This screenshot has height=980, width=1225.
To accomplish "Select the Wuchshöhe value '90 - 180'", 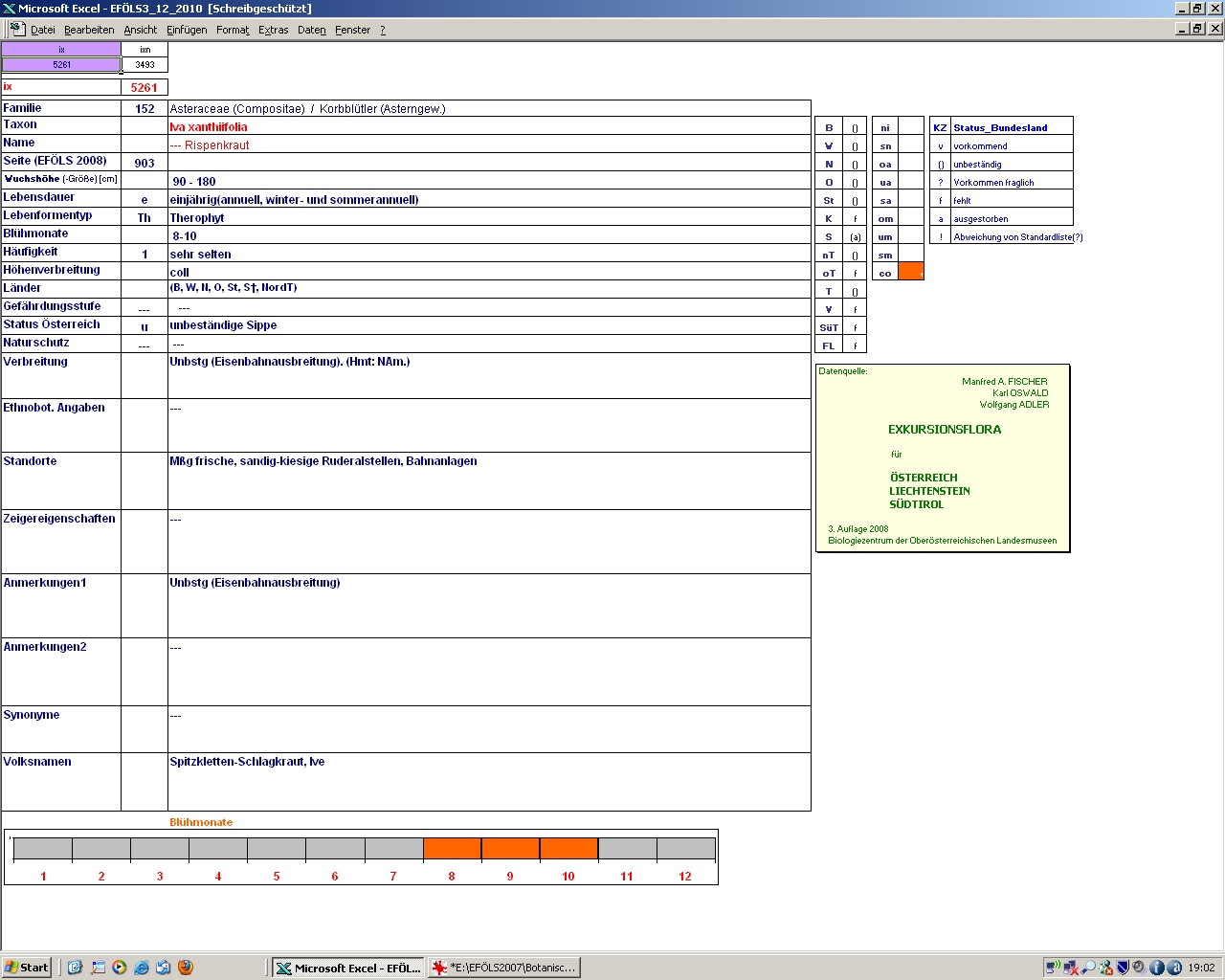I will tap(489, 181).
